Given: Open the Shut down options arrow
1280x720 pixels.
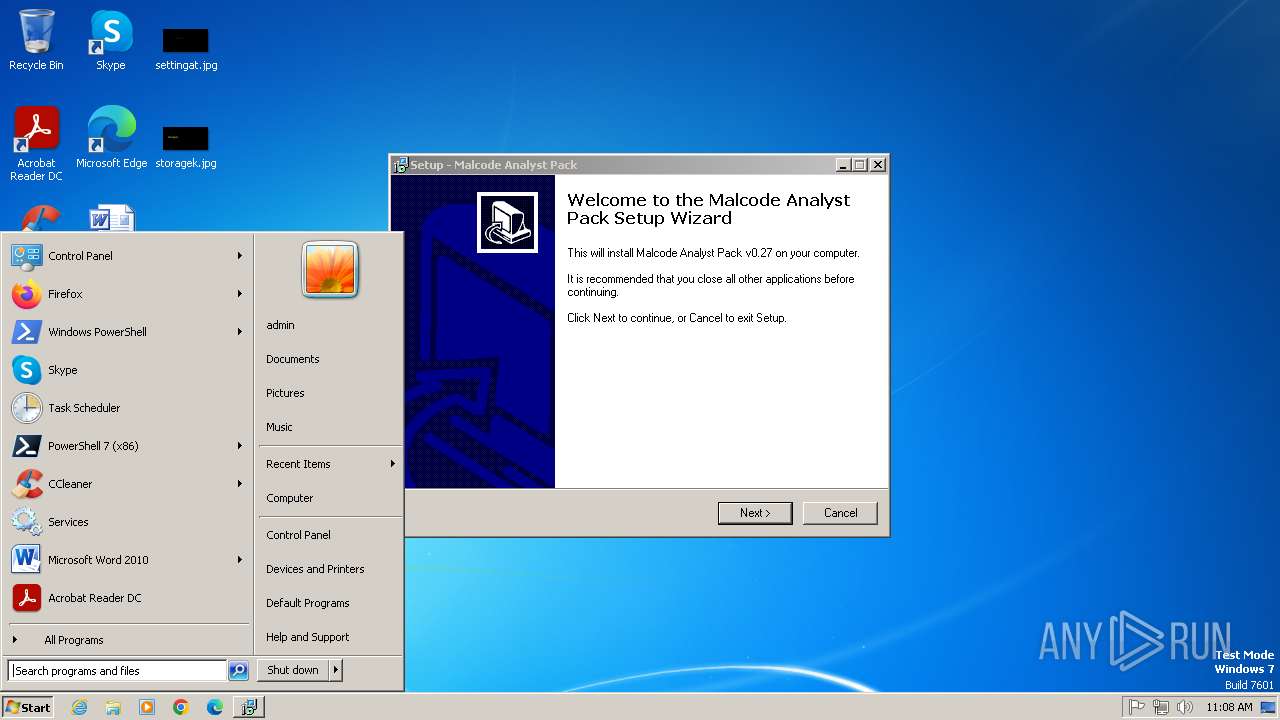Looking at the screenshot, I should [x=336, y=670].
